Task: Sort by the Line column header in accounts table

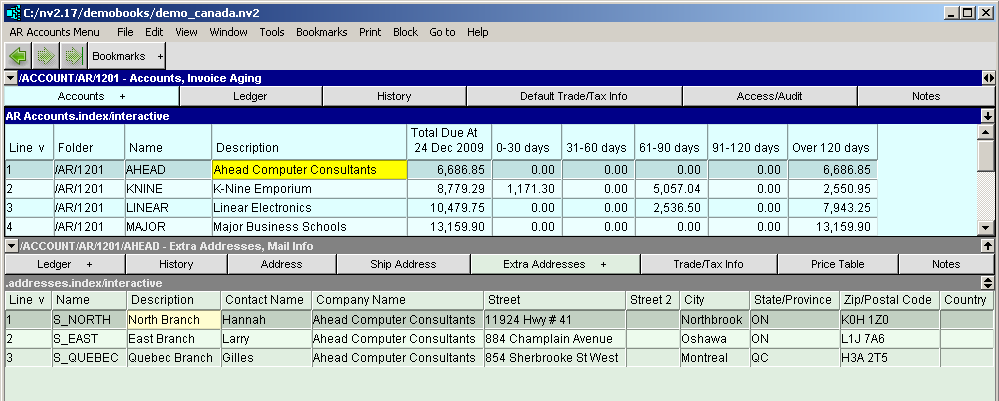Action: point(27,148)
